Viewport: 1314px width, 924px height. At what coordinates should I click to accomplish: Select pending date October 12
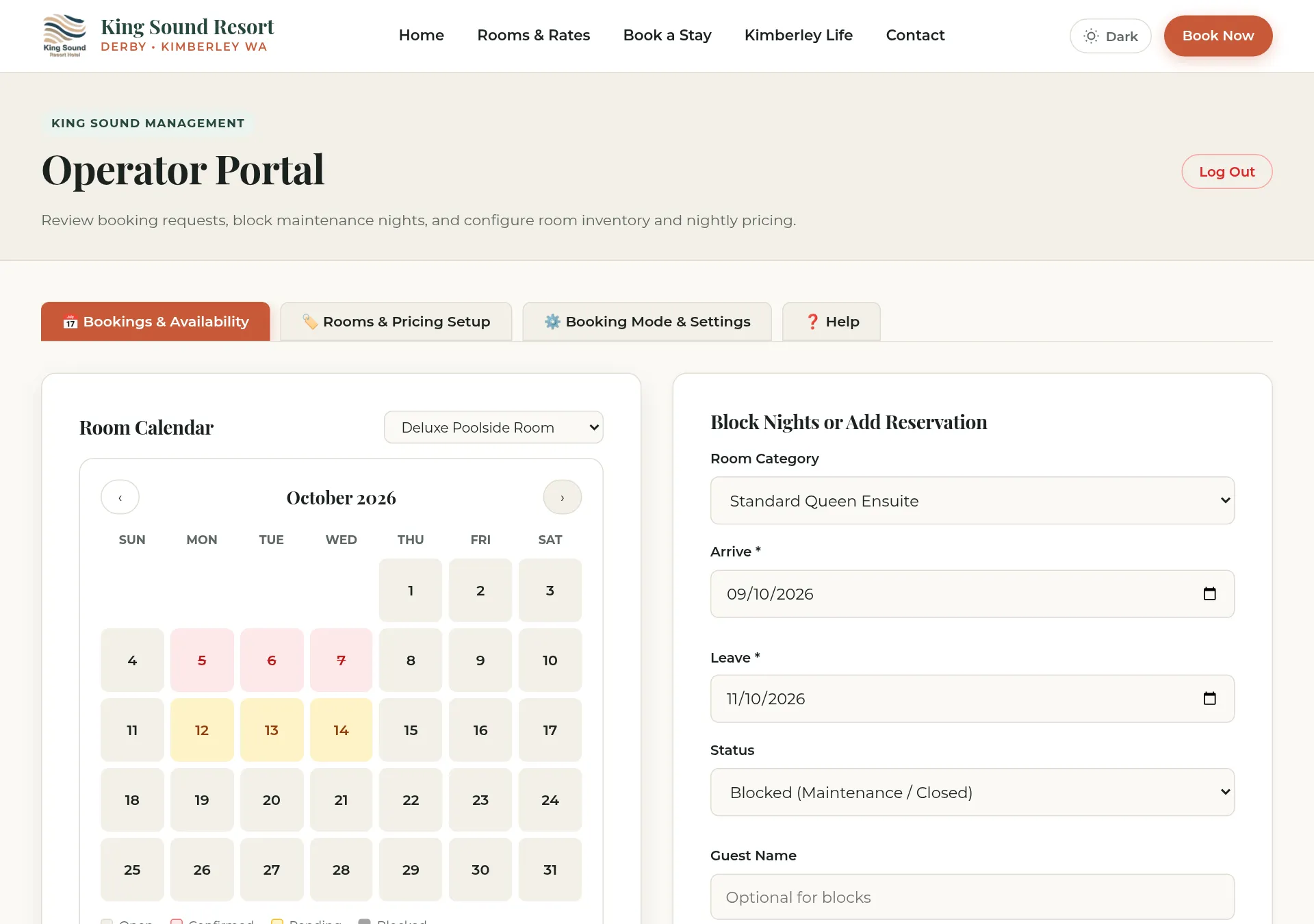tap(202, 730)
